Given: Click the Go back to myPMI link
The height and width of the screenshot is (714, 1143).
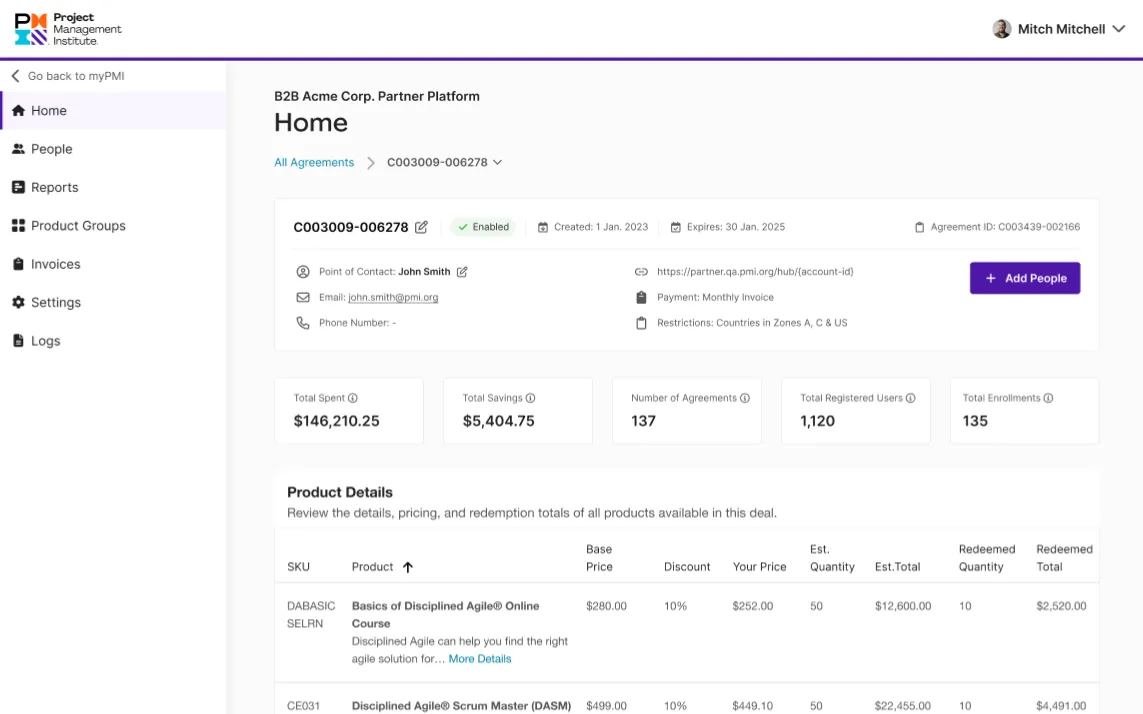Looking at the screenshot, I should [x=75, y=75].
